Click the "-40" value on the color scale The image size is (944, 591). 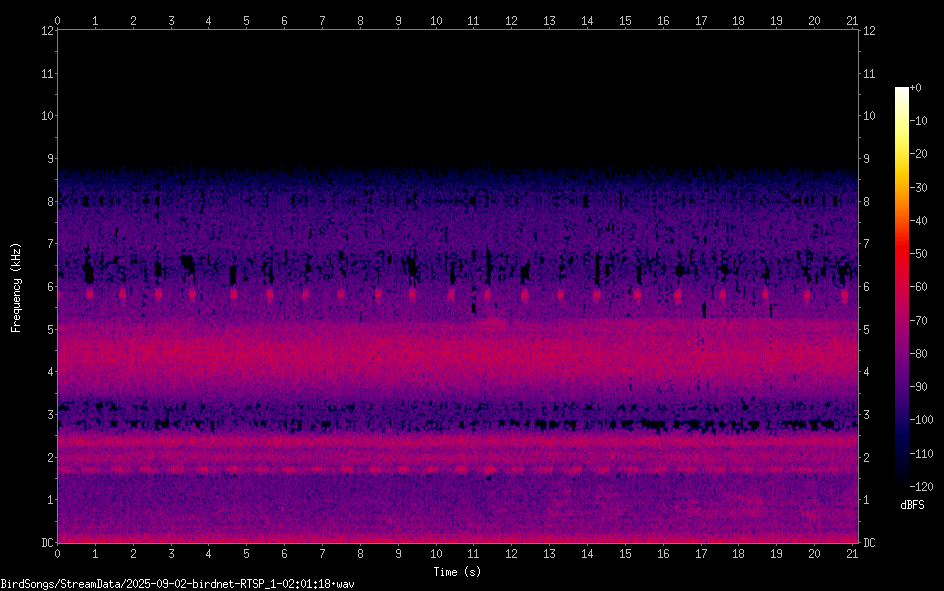pos(919,221)
